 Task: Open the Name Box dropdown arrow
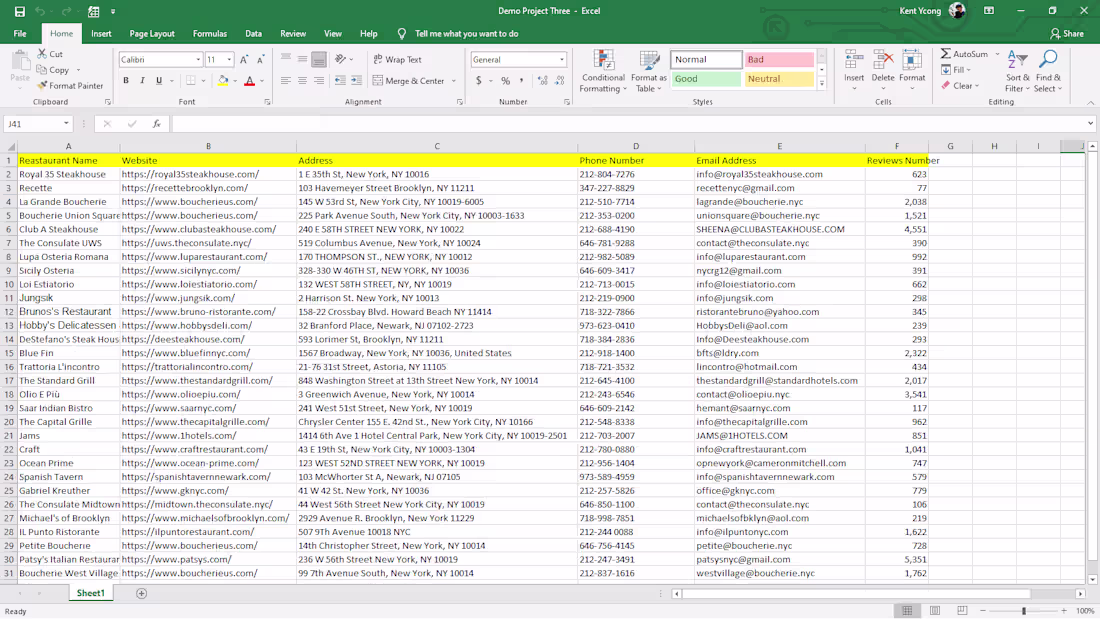click(x=66, y=124)
